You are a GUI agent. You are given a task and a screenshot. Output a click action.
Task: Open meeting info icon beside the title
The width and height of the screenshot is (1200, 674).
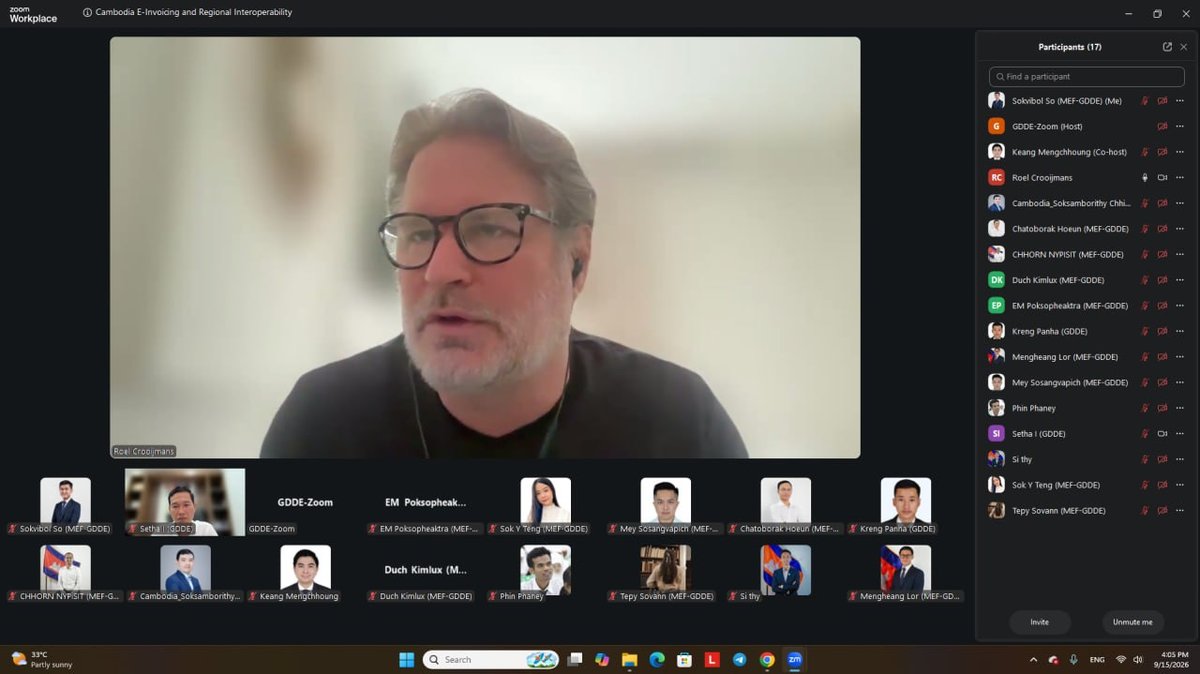pos(87,13)
